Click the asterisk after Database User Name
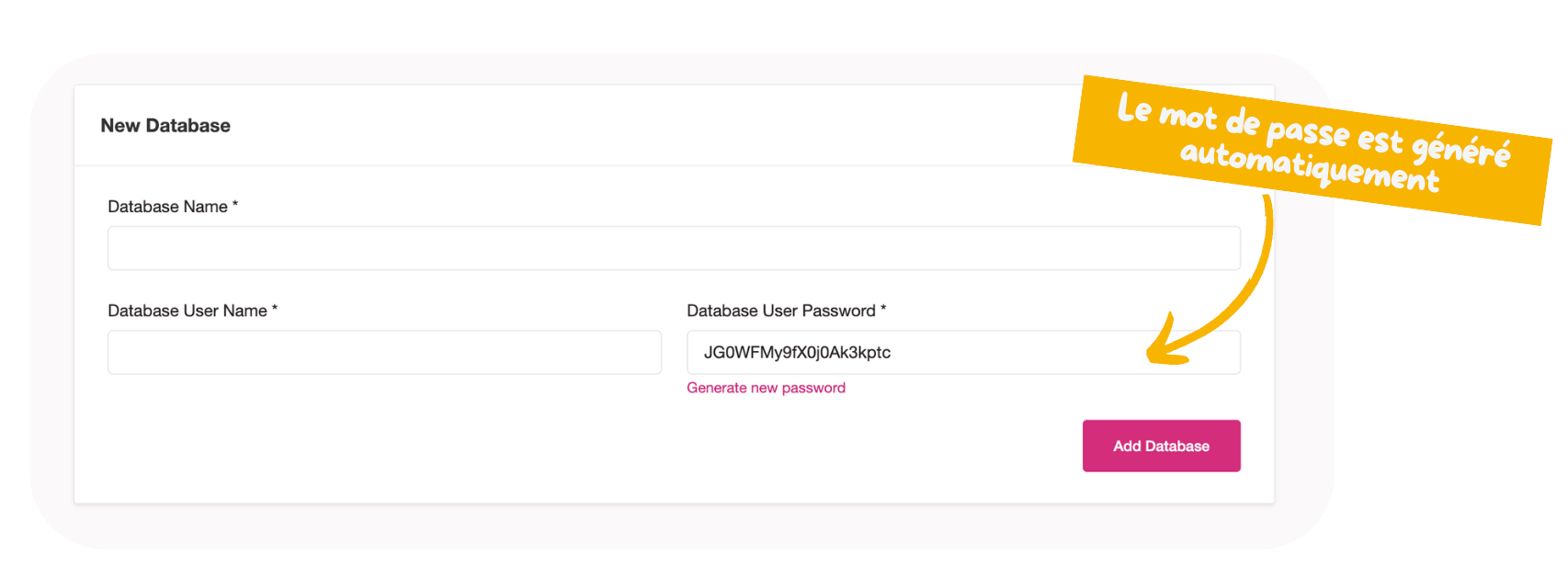 (275, 309)
